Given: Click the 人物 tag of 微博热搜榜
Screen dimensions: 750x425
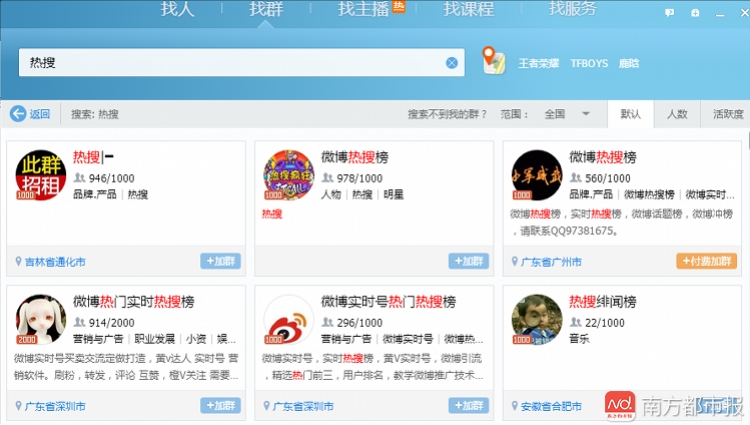Looking at the screenshot, I should point(331,194).
